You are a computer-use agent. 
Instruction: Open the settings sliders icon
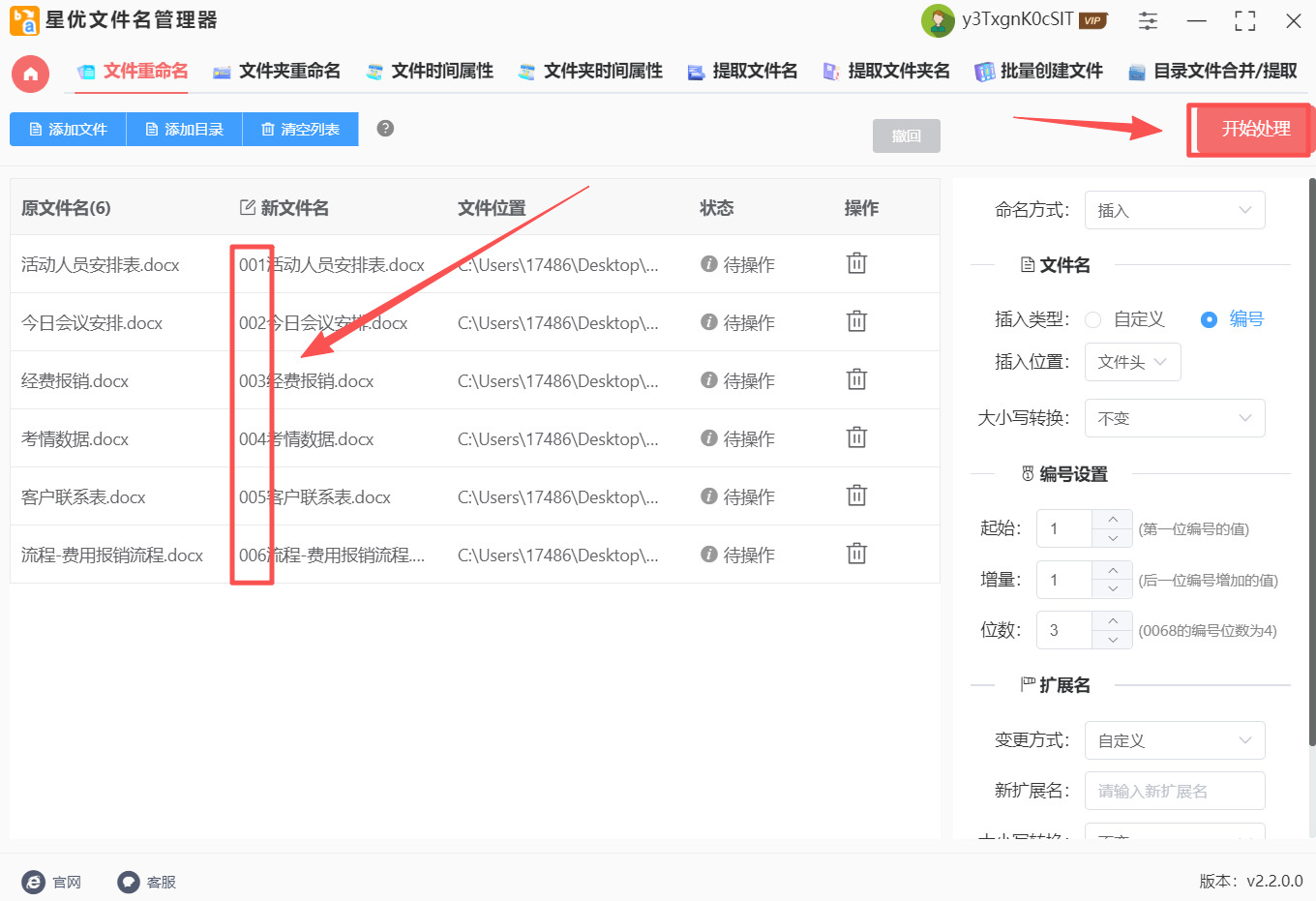(x=1149, y=20)
